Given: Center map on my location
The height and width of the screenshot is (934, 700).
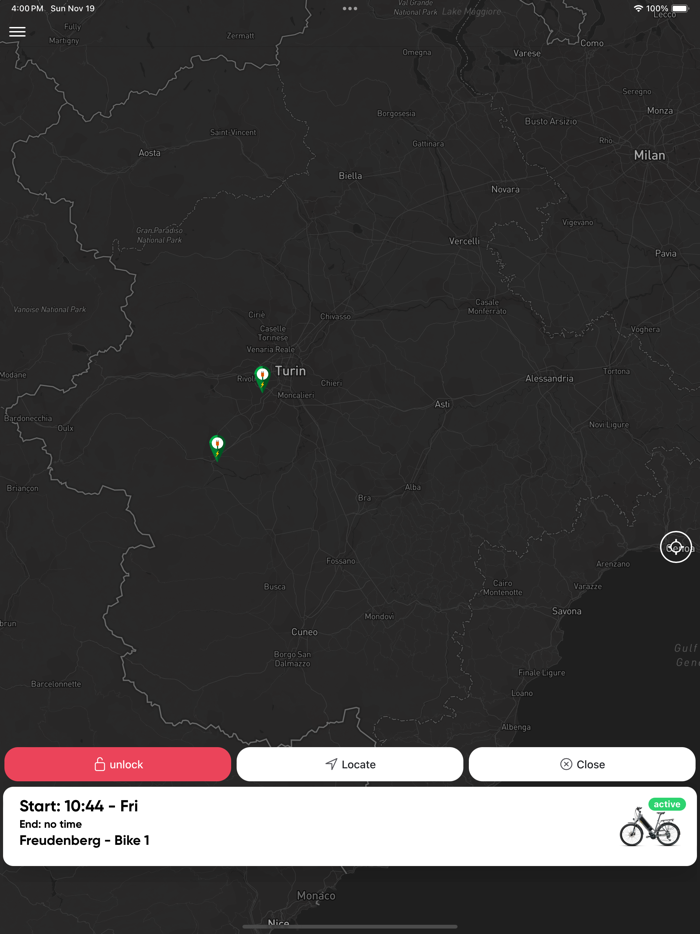Looking at the screenshot, I should click(x=676, y=547).
